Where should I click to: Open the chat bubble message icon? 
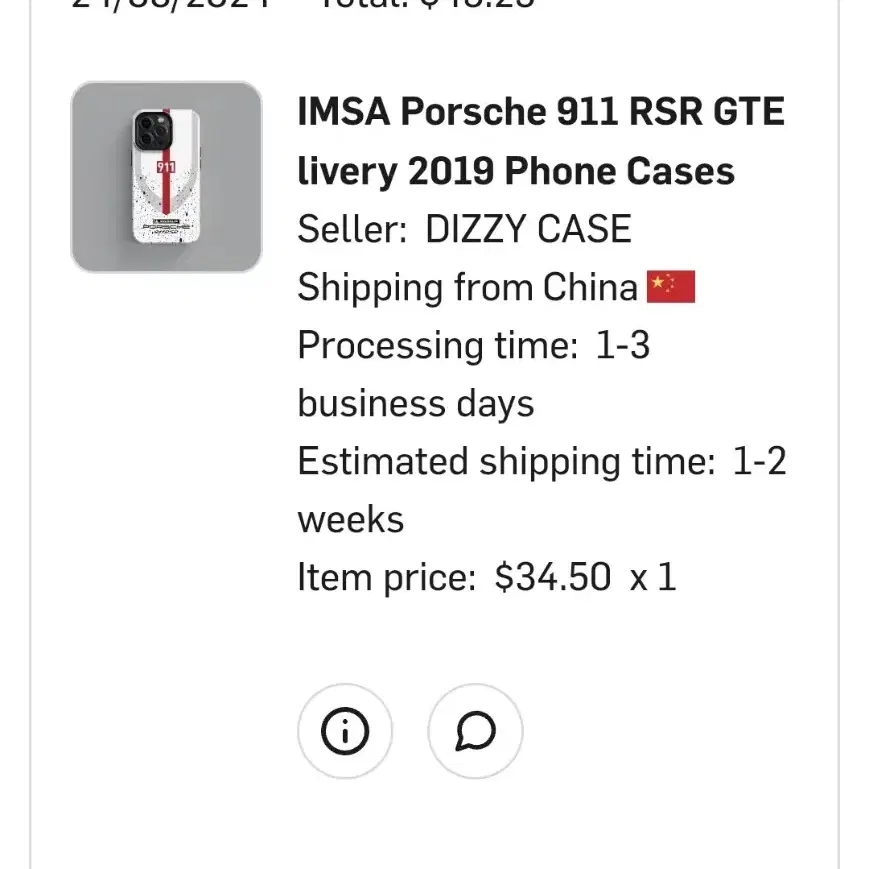[475, 731]
